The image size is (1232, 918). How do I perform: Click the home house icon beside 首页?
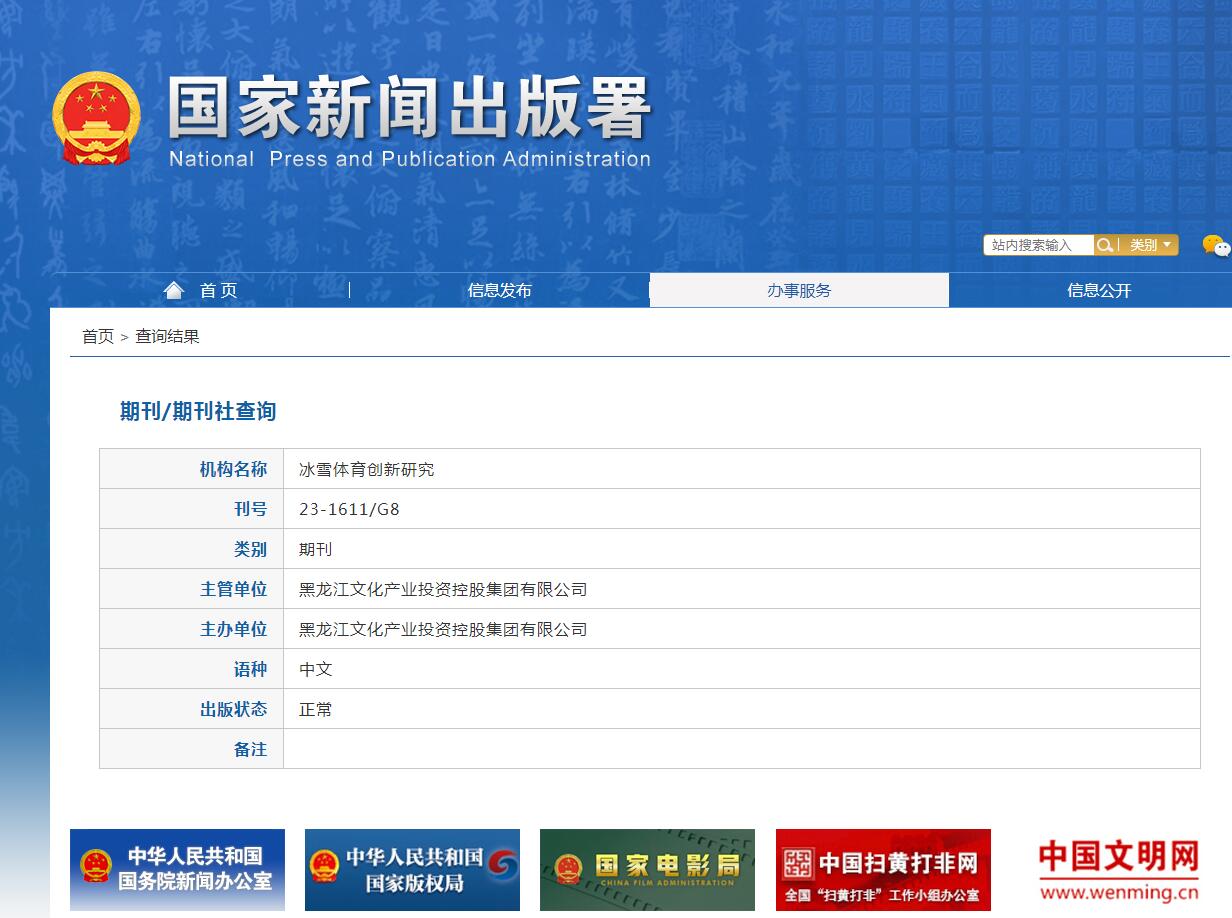click(173, 289)
